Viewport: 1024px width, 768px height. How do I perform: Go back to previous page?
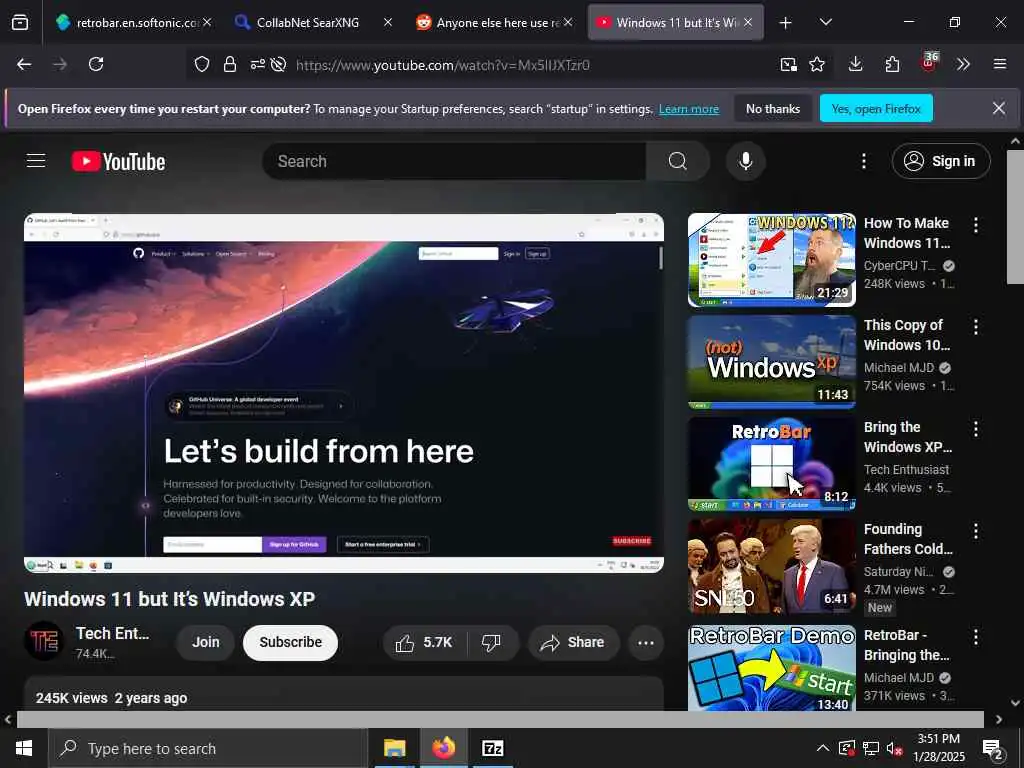24,64
